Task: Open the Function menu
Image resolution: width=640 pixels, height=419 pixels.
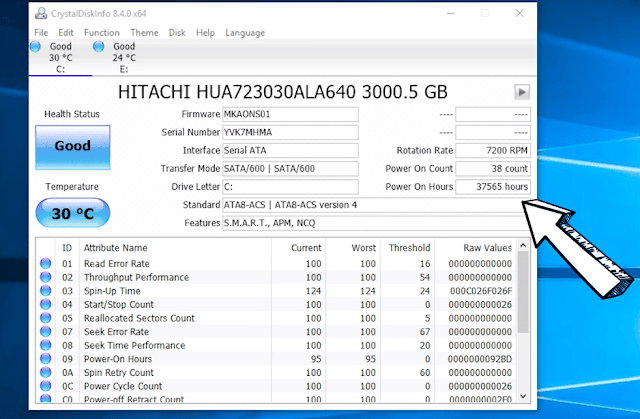Action: (102, 33)
